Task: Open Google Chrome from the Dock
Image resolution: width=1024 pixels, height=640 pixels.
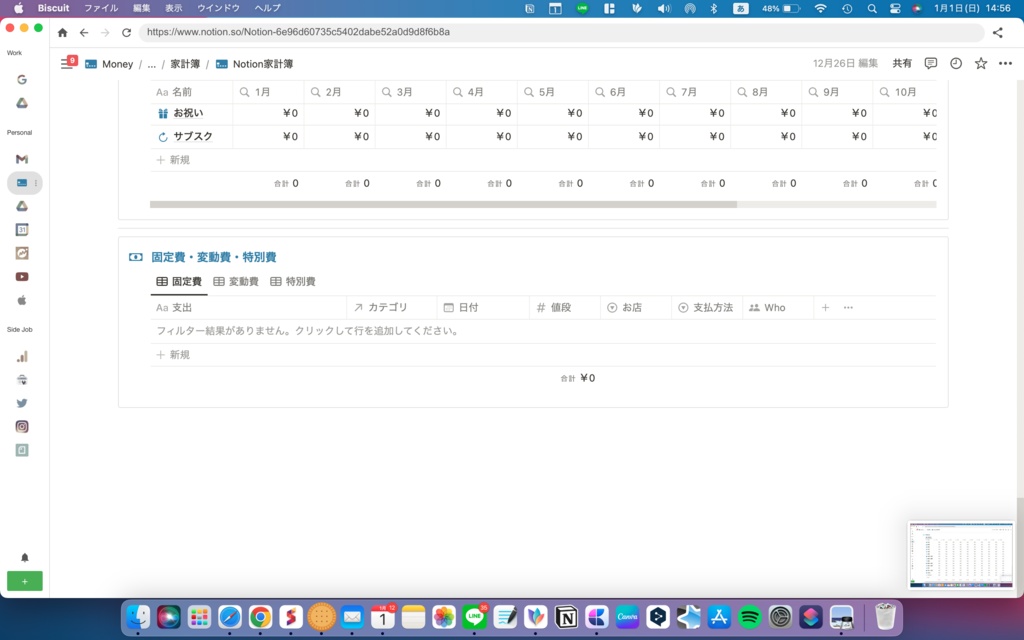Action: click(260, 616)
